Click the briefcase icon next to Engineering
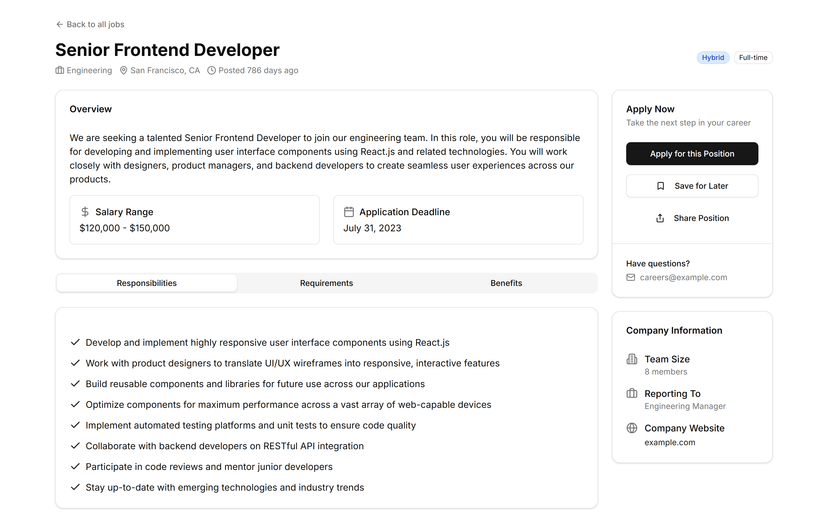Screen dimensions: 828x527 tap(60, 70)
